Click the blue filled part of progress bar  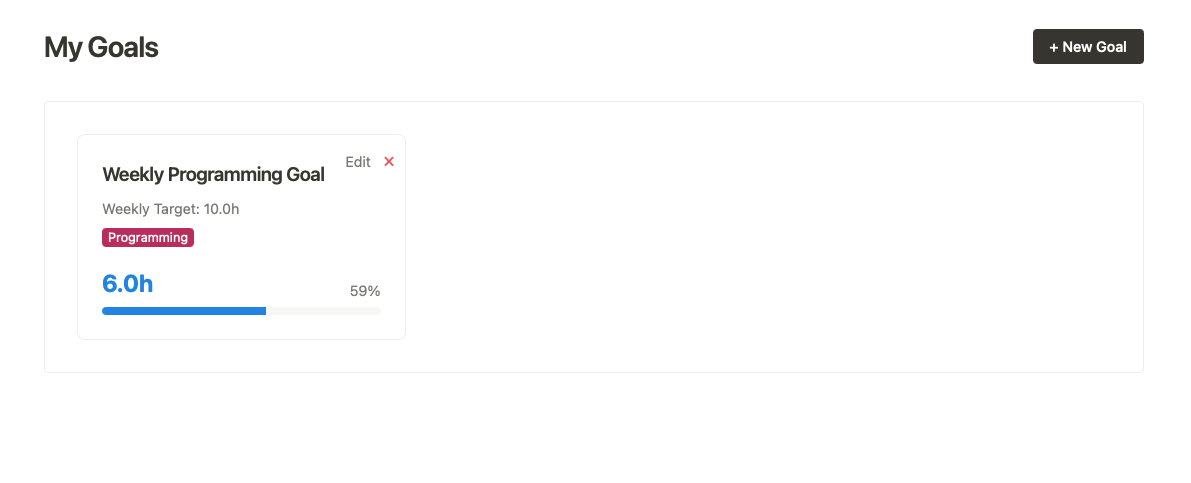tap(184, 311)
